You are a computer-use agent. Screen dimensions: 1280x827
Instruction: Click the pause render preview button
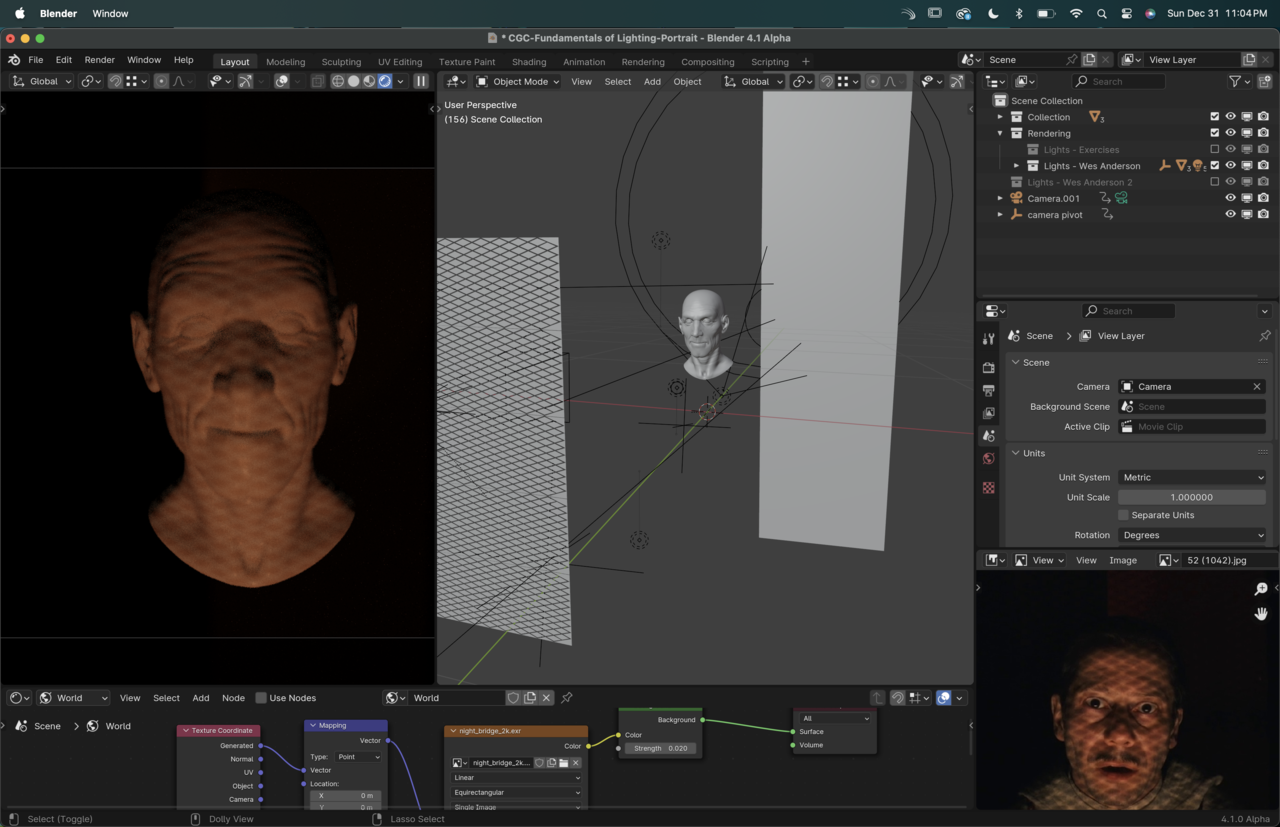[421, 81]
